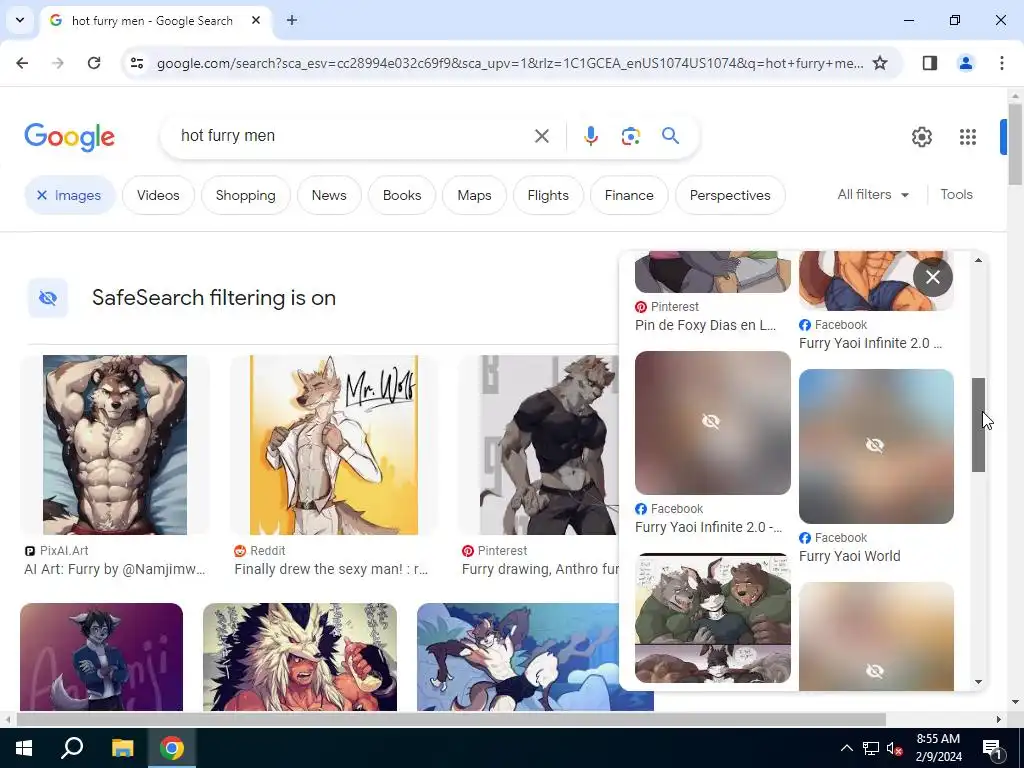Reveal blurred image above Furry Yaoi World
Screen dimensions: 1024x768
click(x=876, y=446)
